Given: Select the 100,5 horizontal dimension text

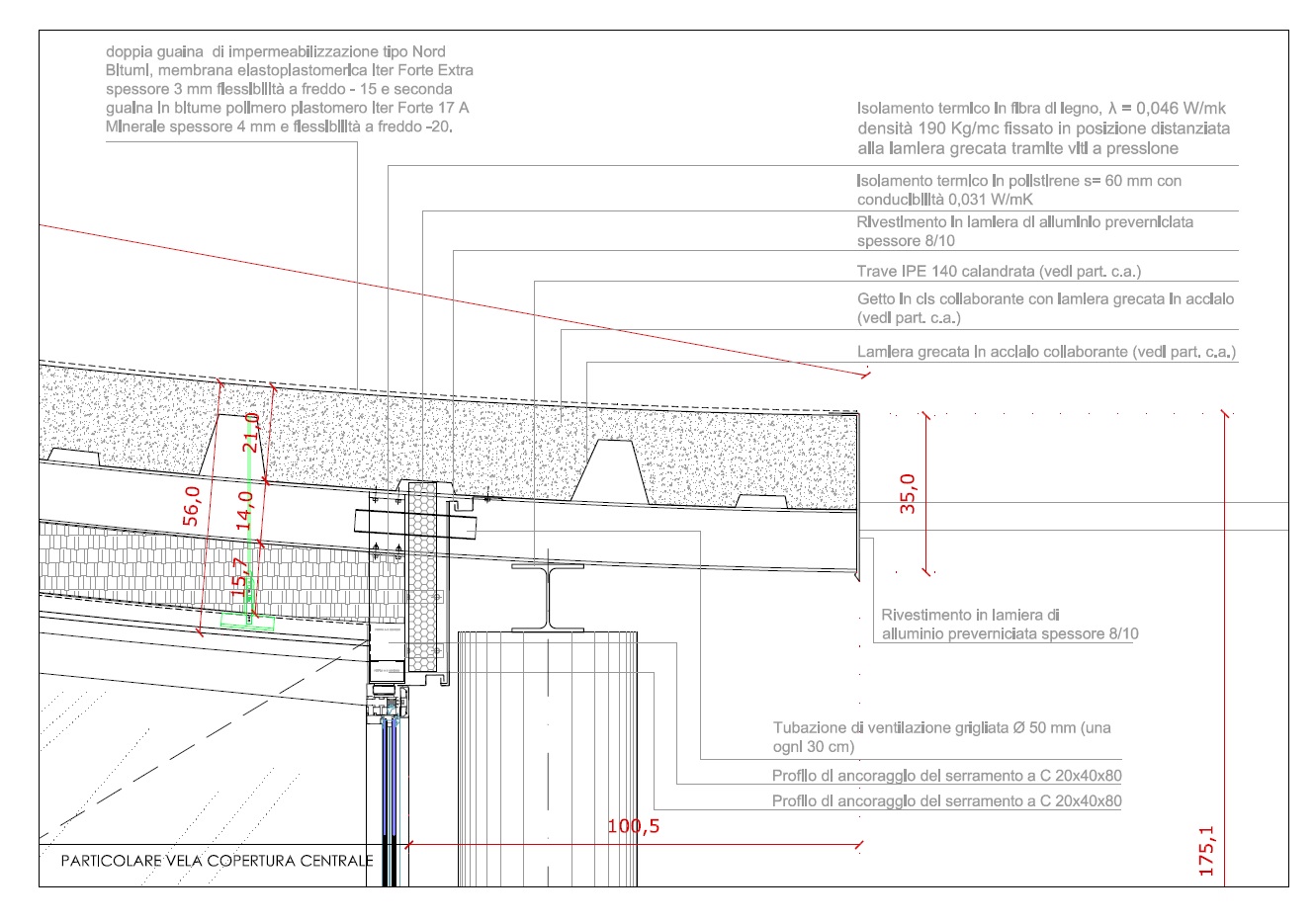Looking at the screenshot, I should 633,826.
